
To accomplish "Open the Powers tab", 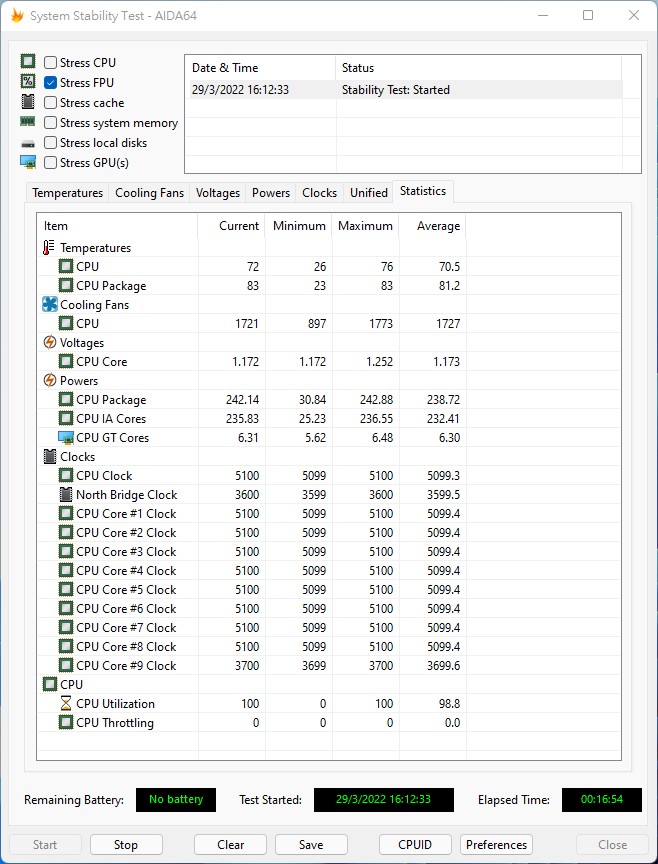I will (271, 193).
